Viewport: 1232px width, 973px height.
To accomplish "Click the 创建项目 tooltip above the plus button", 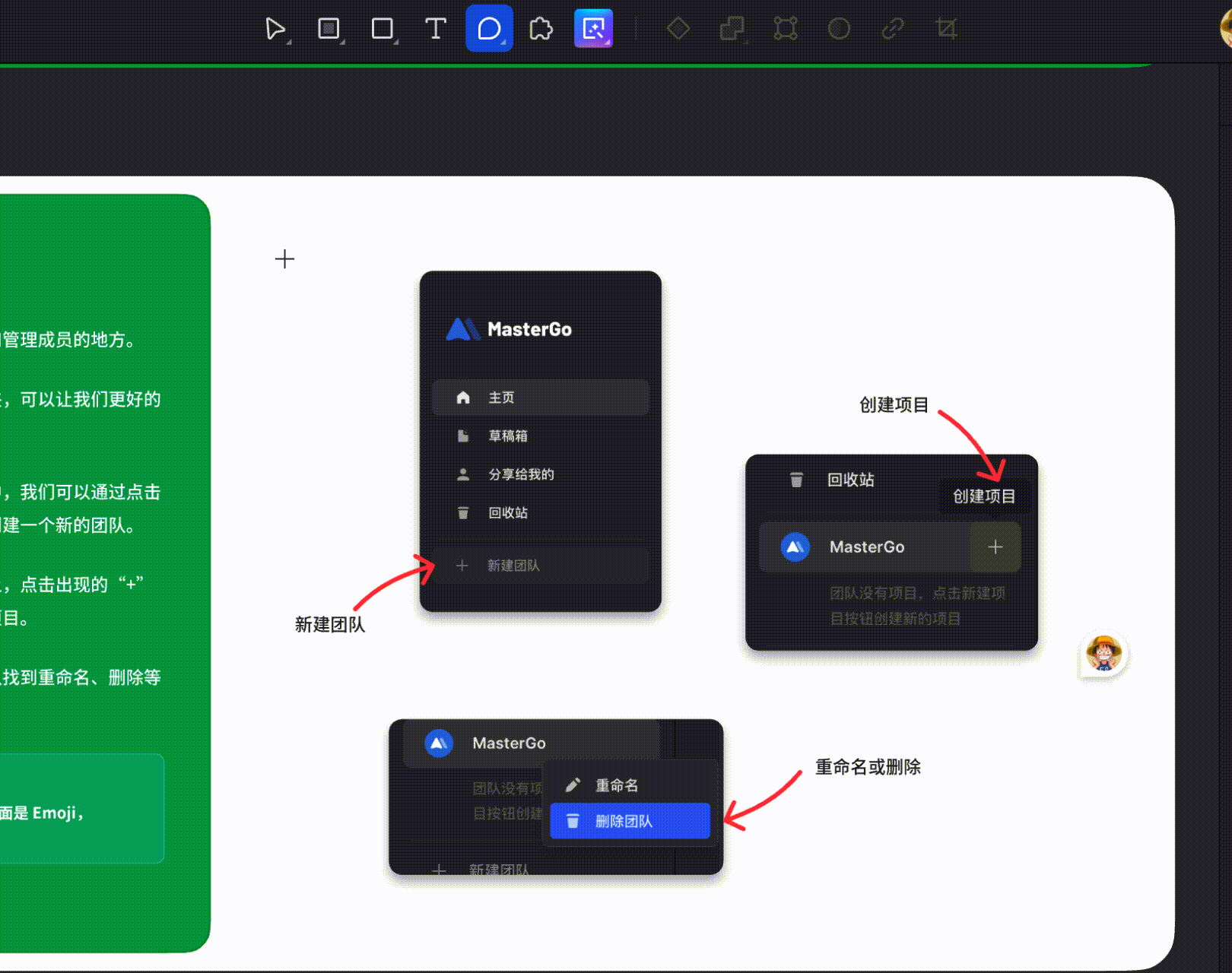I will (x=985, y=496).
